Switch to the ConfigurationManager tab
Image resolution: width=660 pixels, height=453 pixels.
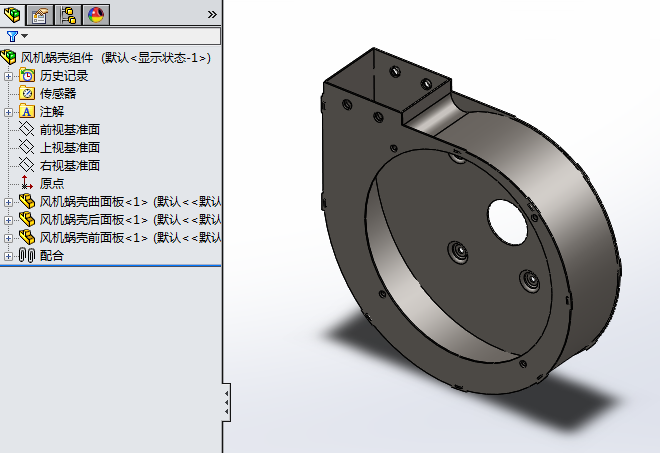(x=68, y=15)
